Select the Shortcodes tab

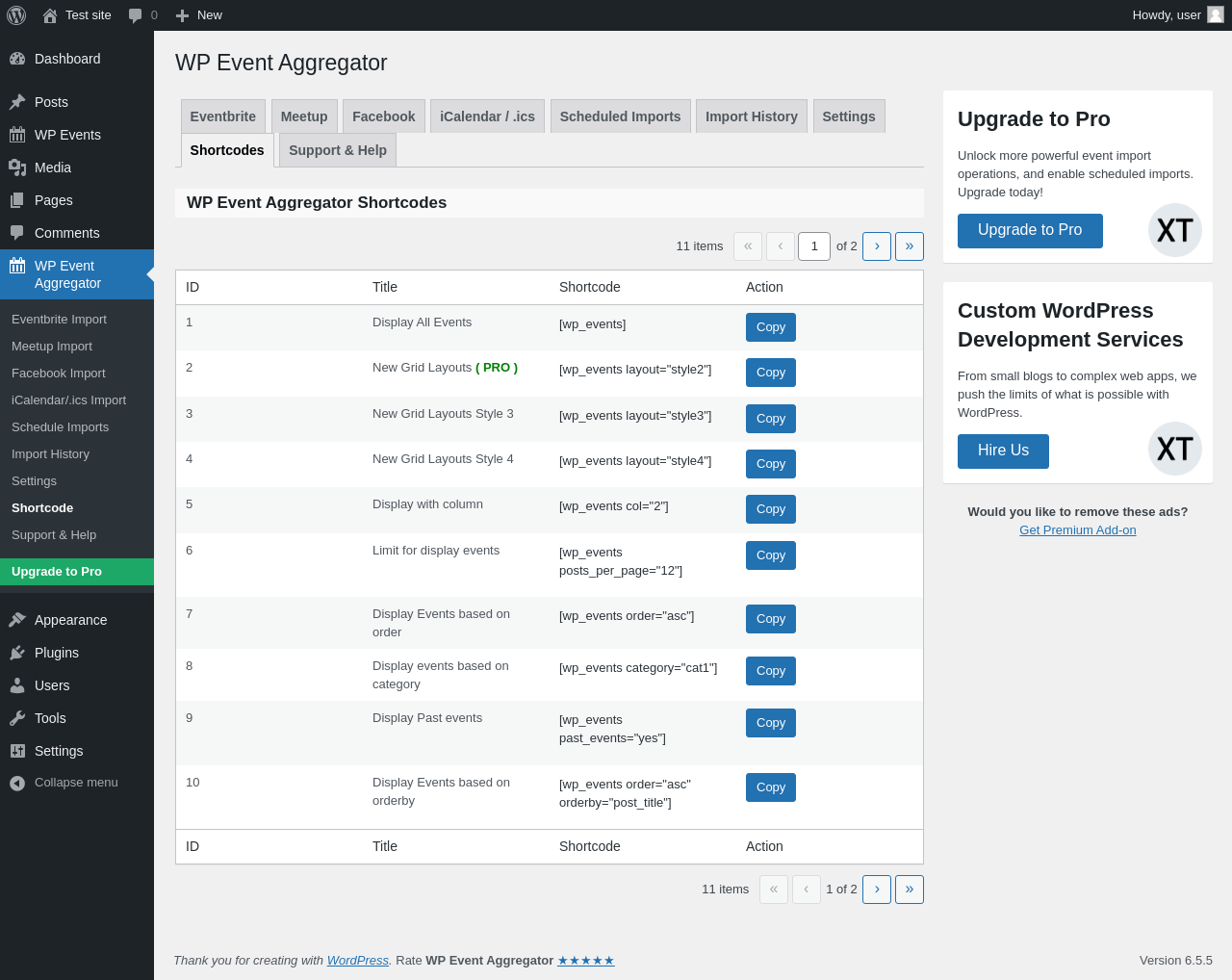pos(227,150)
